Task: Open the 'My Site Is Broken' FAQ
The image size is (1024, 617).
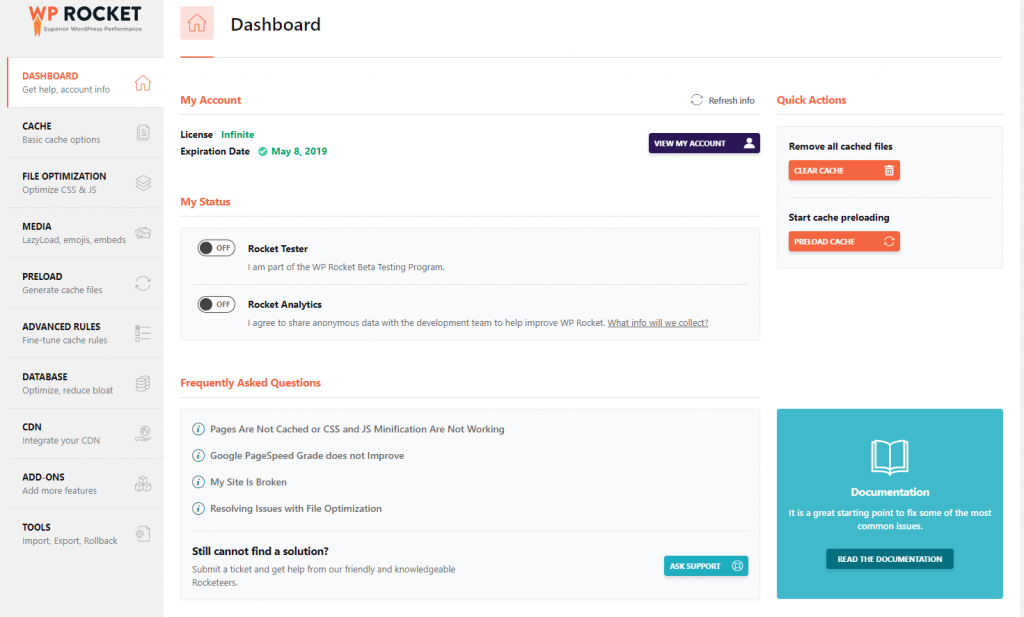Action: pos(248,482)
